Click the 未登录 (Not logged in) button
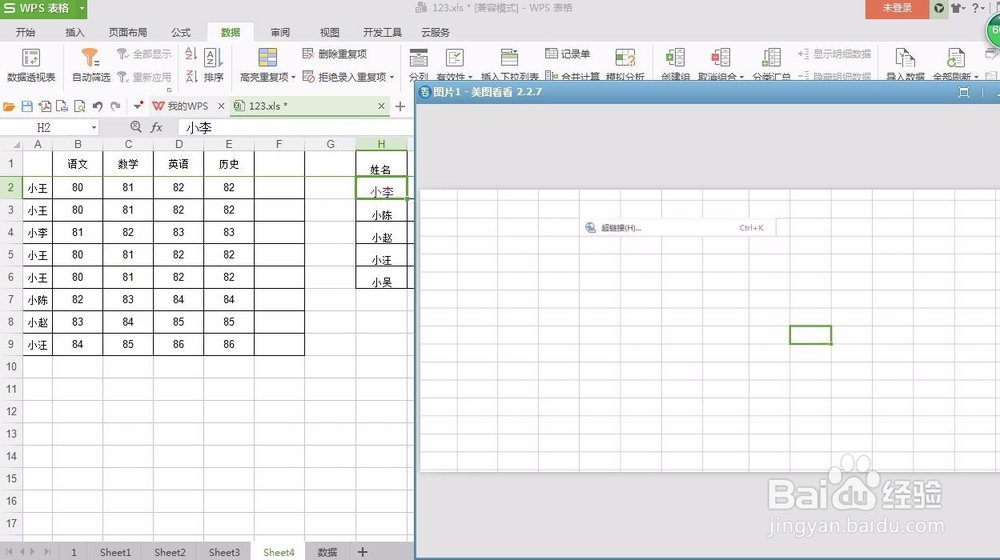The height and width of the screenshot is (560, 1000). click(897, 8)
